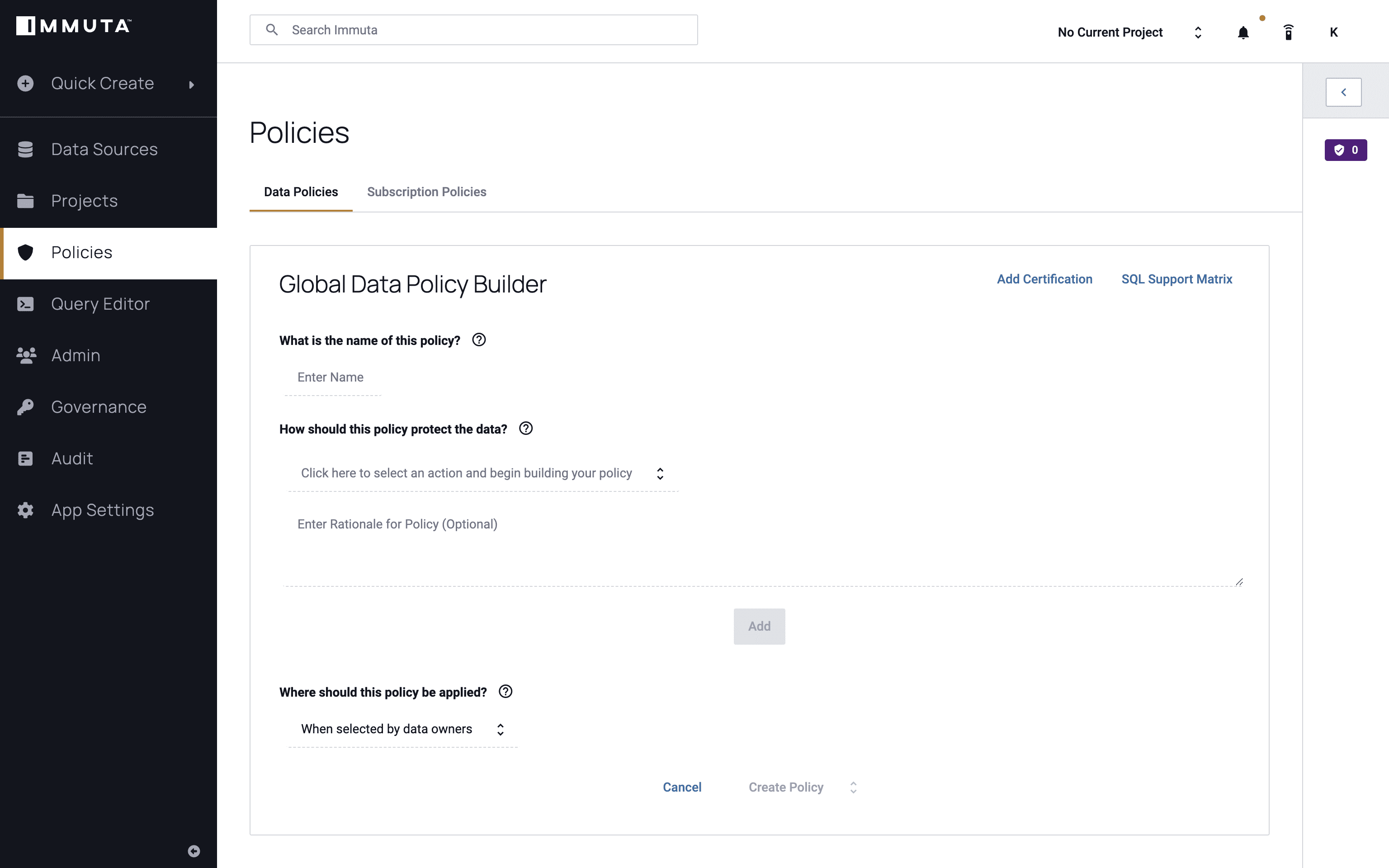1389x868 pixels.
Task: Click the Admin users icon
Action: [26, 355]
